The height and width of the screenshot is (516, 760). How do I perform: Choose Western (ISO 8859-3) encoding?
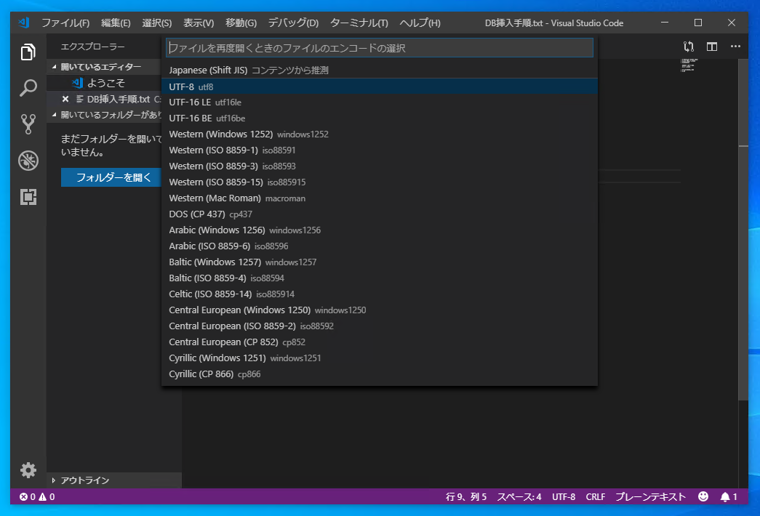pyautogui.click(x=380, y=166)
